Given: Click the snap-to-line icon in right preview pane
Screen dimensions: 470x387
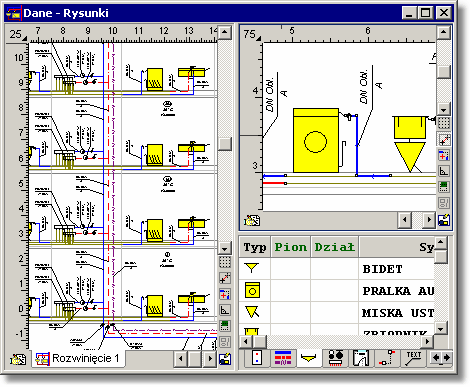Looking at the screenshot, I should (444, 140).
